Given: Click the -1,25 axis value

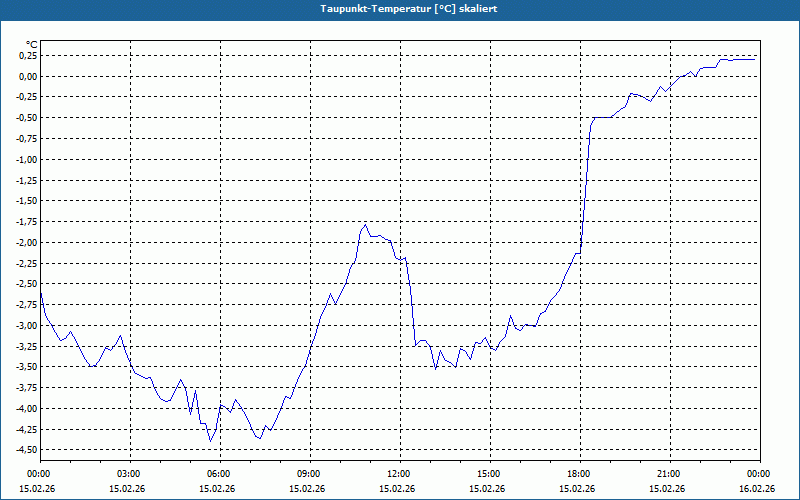Looking at the screenshot, I should pyautogui.click(x=27, y=180).
